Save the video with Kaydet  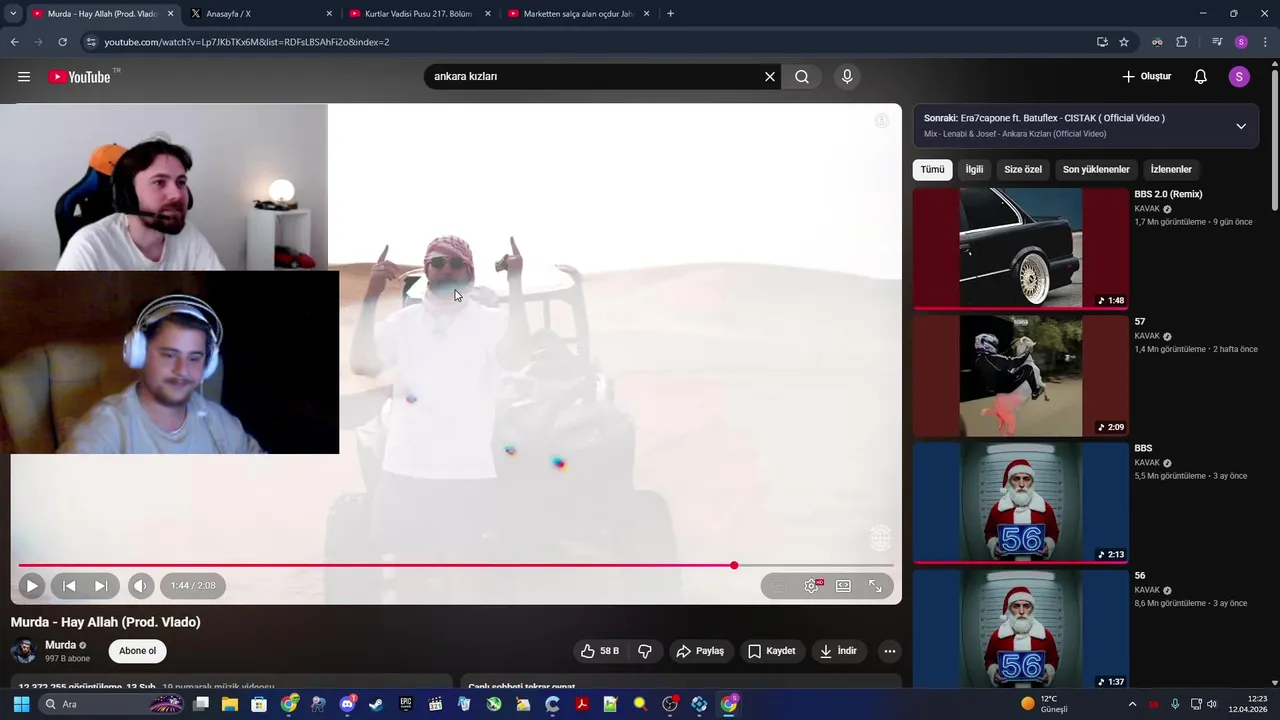772,651
